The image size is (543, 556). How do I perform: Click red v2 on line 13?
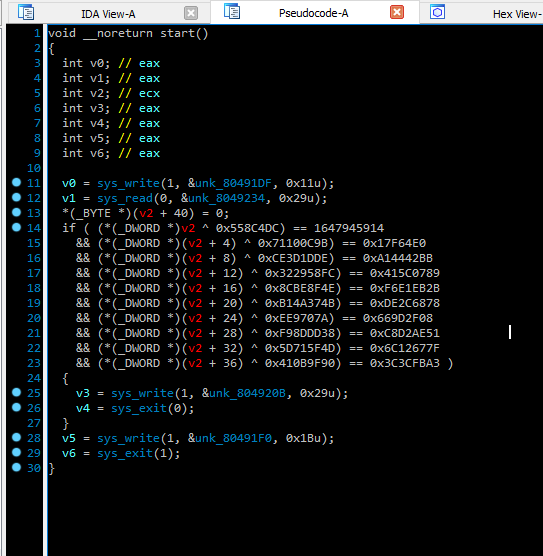tap(146, 213)
